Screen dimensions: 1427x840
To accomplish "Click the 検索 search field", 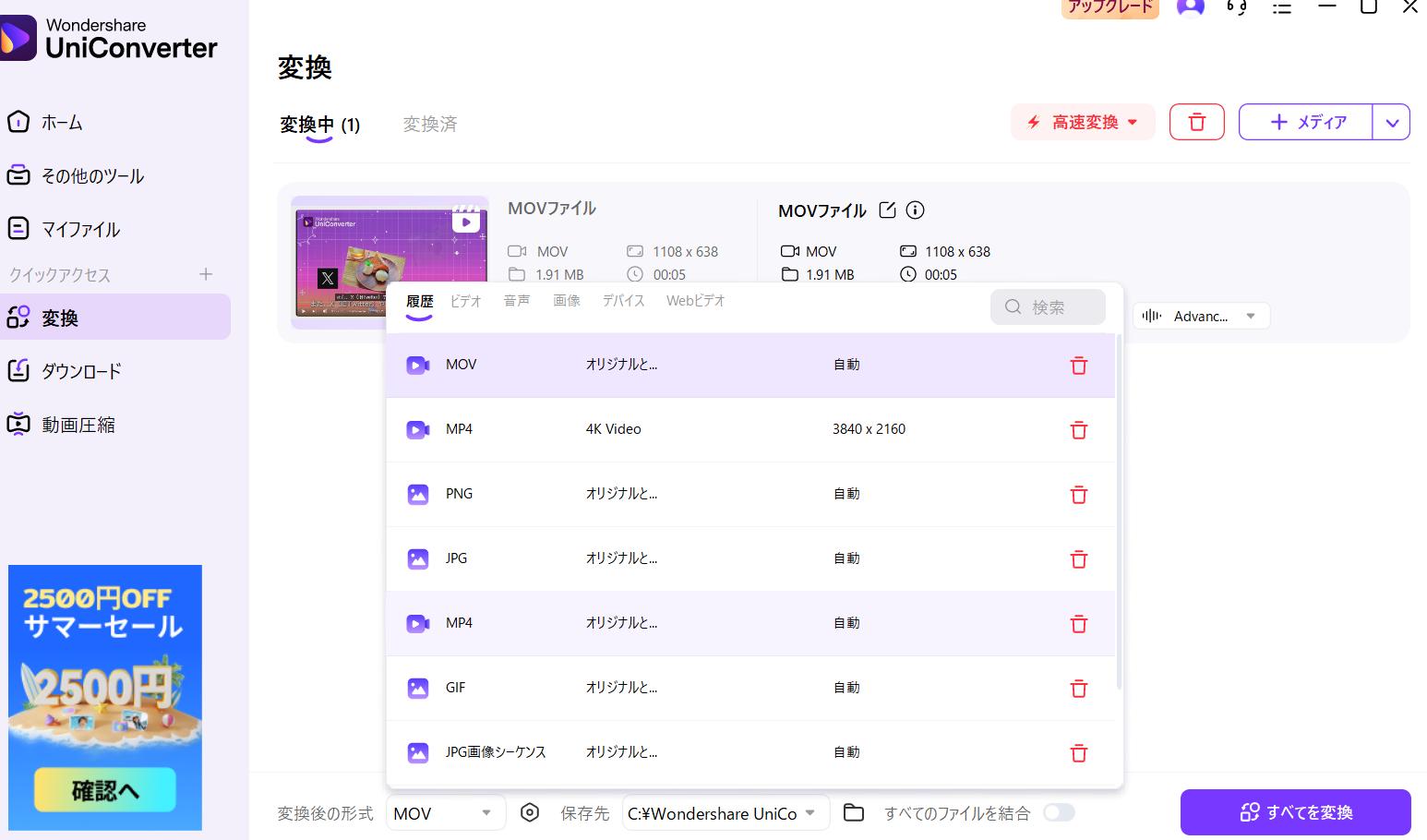I will tap(1048, 306).
